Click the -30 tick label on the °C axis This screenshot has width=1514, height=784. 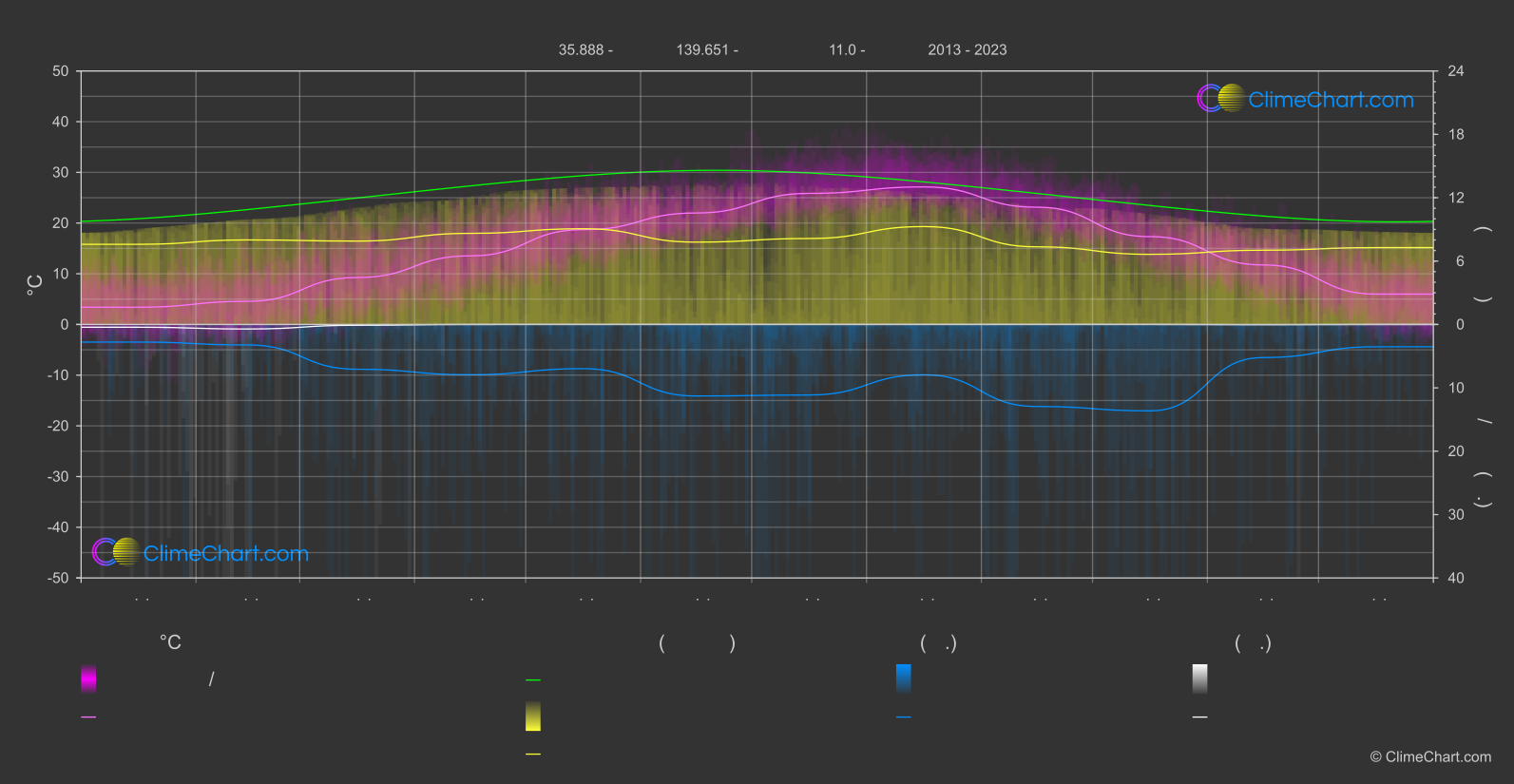(58, 477)
